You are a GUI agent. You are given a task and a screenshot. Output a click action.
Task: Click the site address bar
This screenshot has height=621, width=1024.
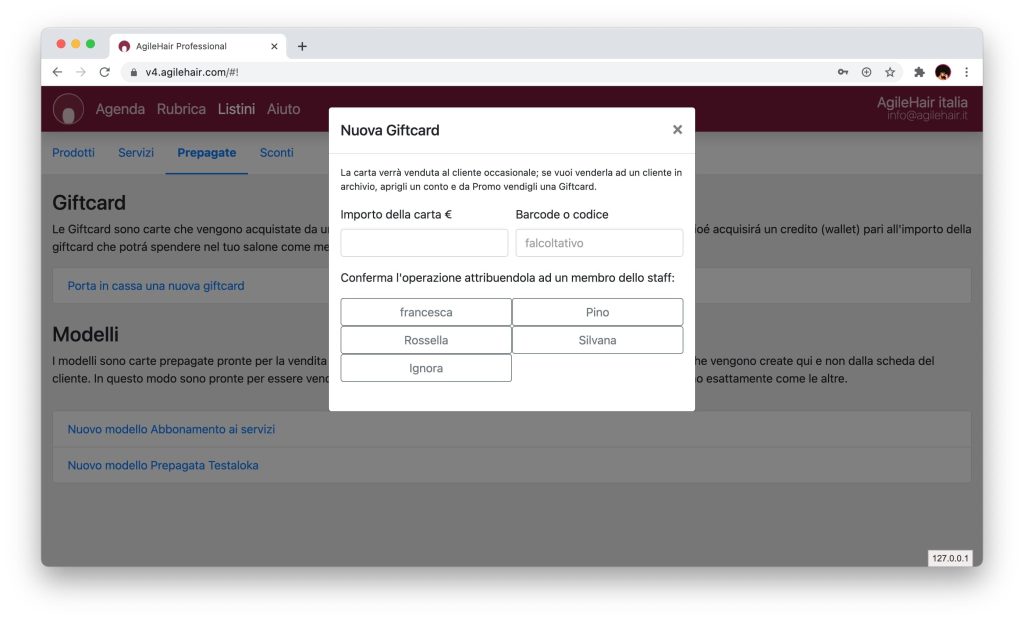[x=480, y=72]
